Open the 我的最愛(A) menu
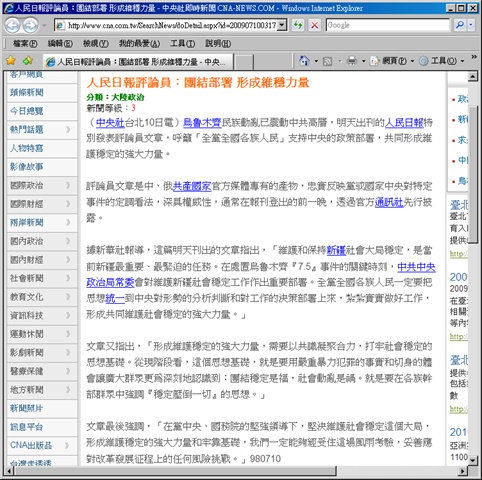The height and width of the screenshot is (480, 482). click(x=139, y=43)
